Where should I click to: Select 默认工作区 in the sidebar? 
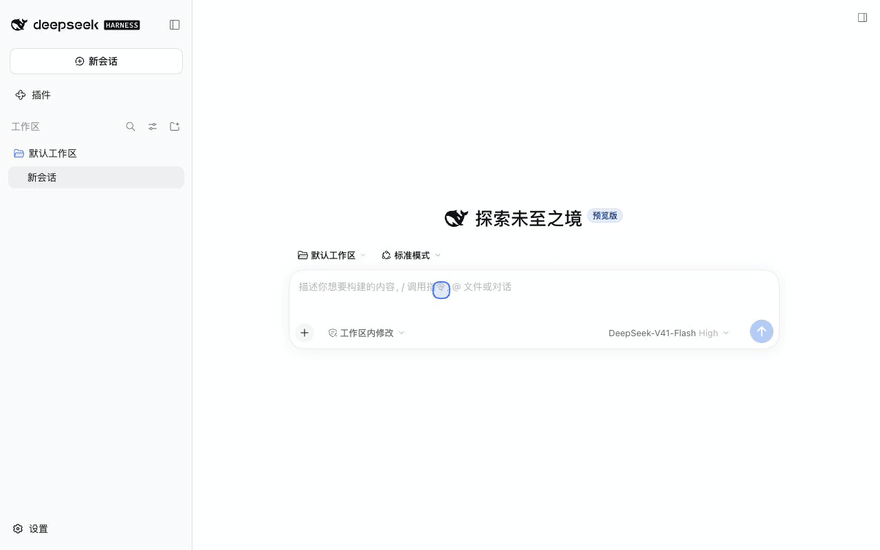point(45,153)
